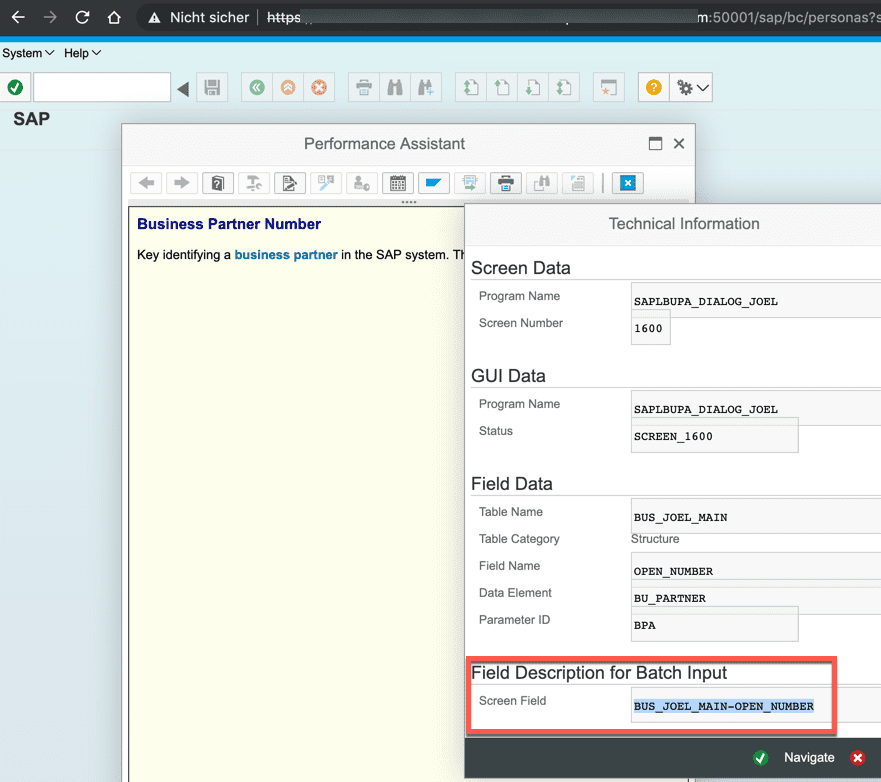Click the red X cancel icon in Technical Information footer
The height and width of the screenshot is (782, 881).
tap(857, 758)
